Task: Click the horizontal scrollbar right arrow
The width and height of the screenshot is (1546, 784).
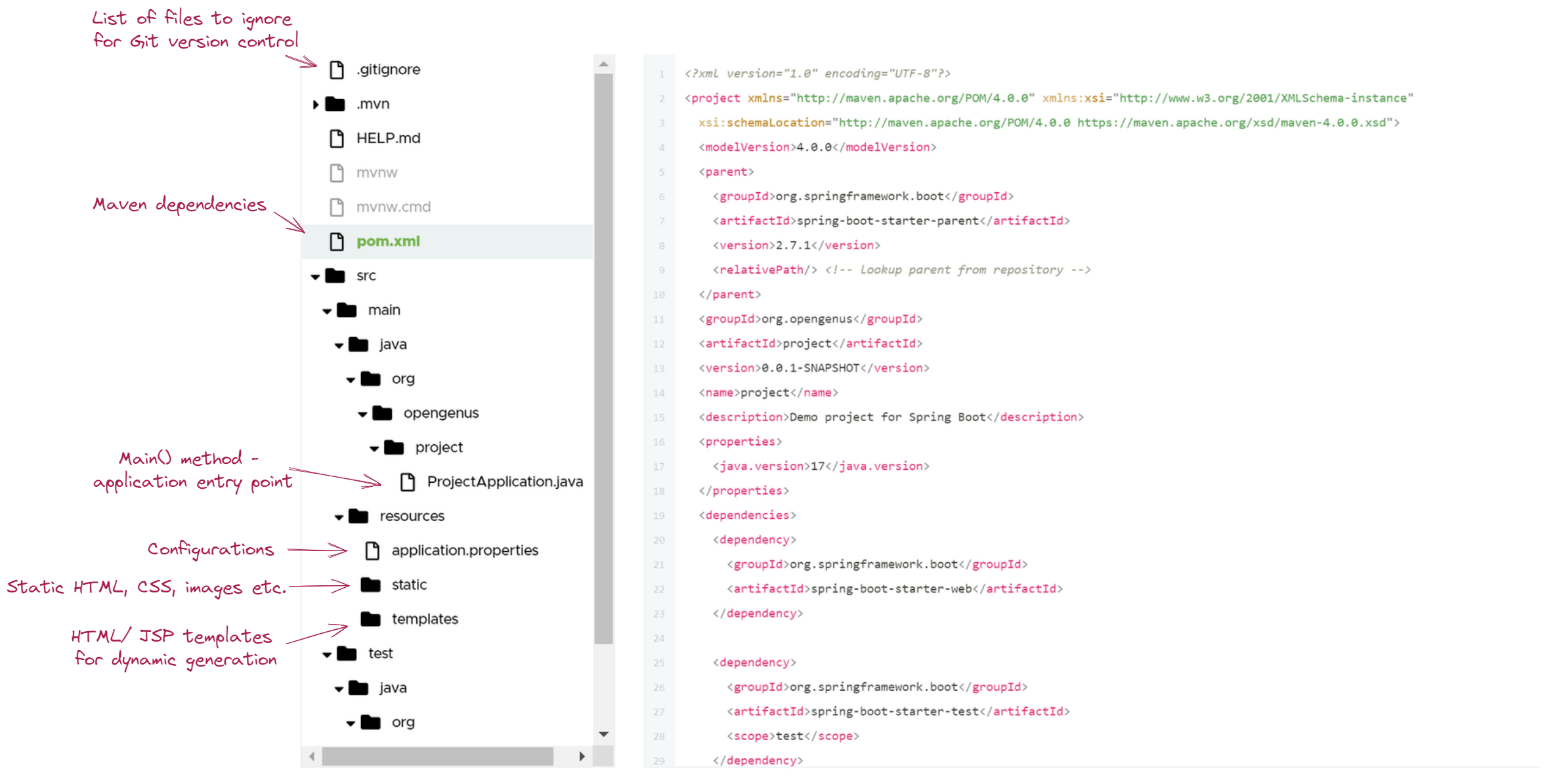Action: (582, 756)
